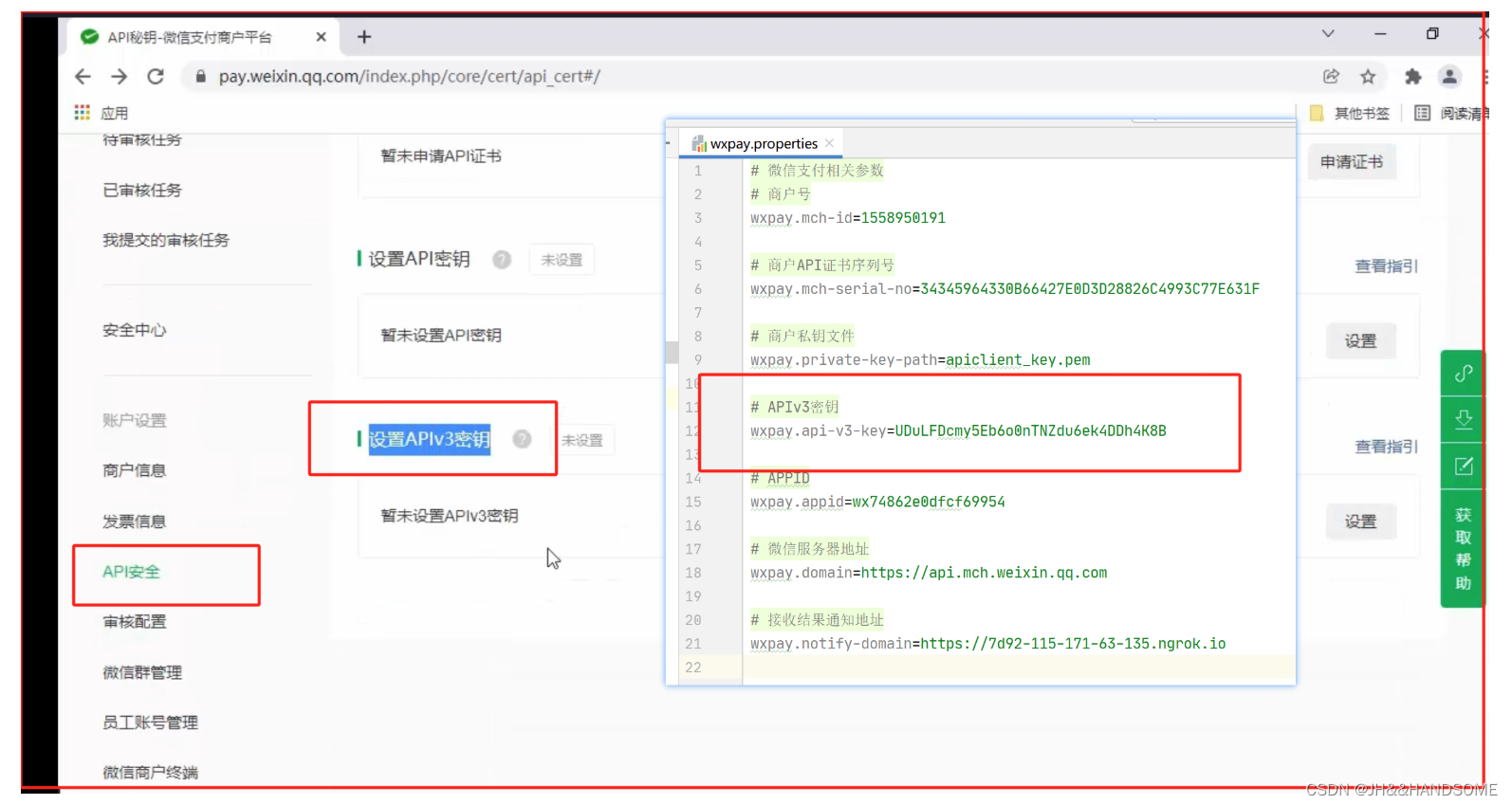Click the green download icon in the side toolbar
The height and width of the screenshot is (805, 1512).
[1464, 419]
